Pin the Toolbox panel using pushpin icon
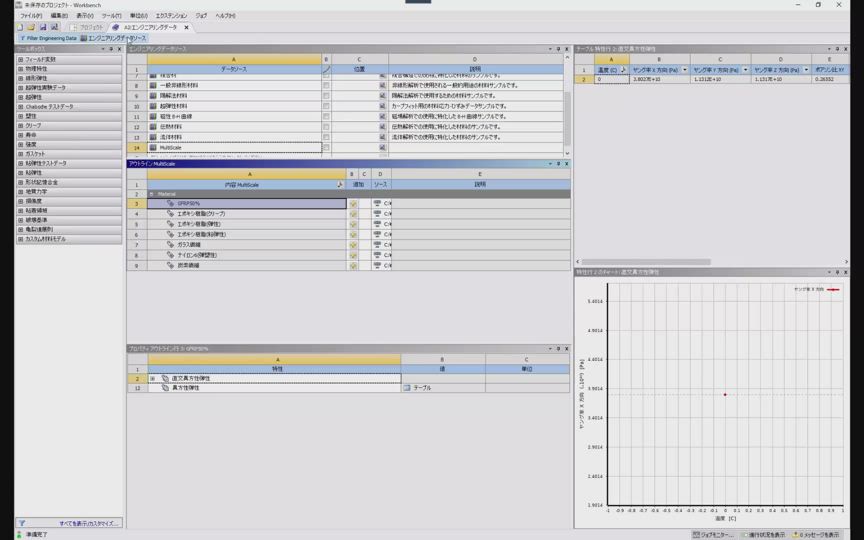Screen dimensions: 864x540 click(x=111, y=49)
